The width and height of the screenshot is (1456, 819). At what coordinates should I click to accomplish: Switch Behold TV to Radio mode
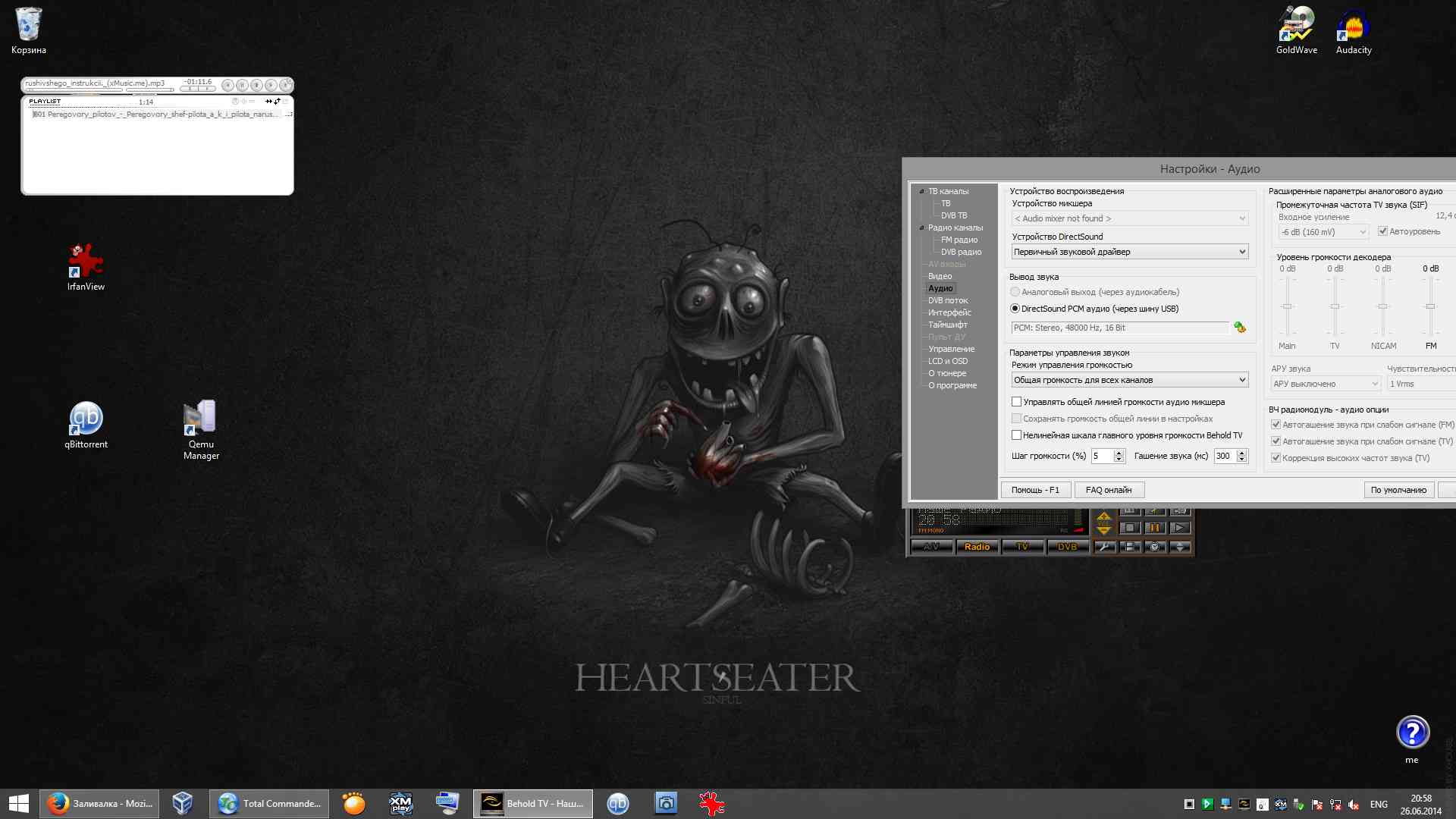(977, 547)
